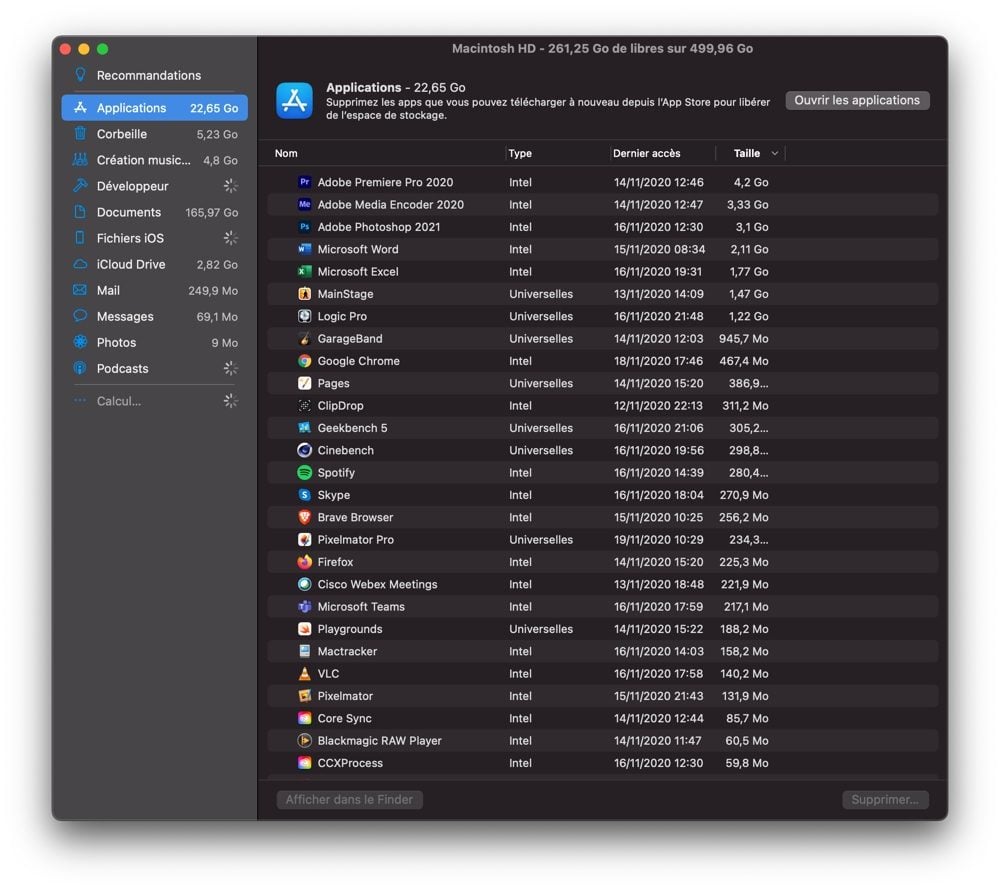Click the 165,97 Go Documents size
This screenshot has width=1000, height=890.
[x=212, y=212]
